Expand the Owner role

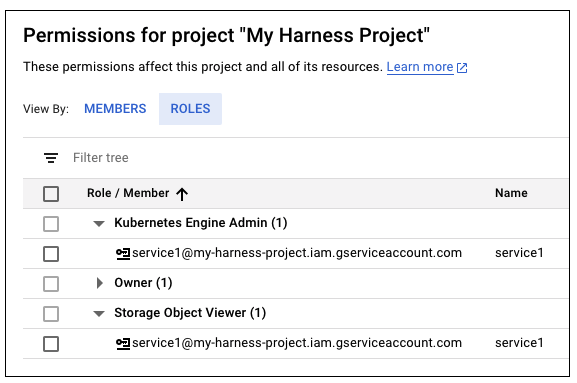pos(99,283)
